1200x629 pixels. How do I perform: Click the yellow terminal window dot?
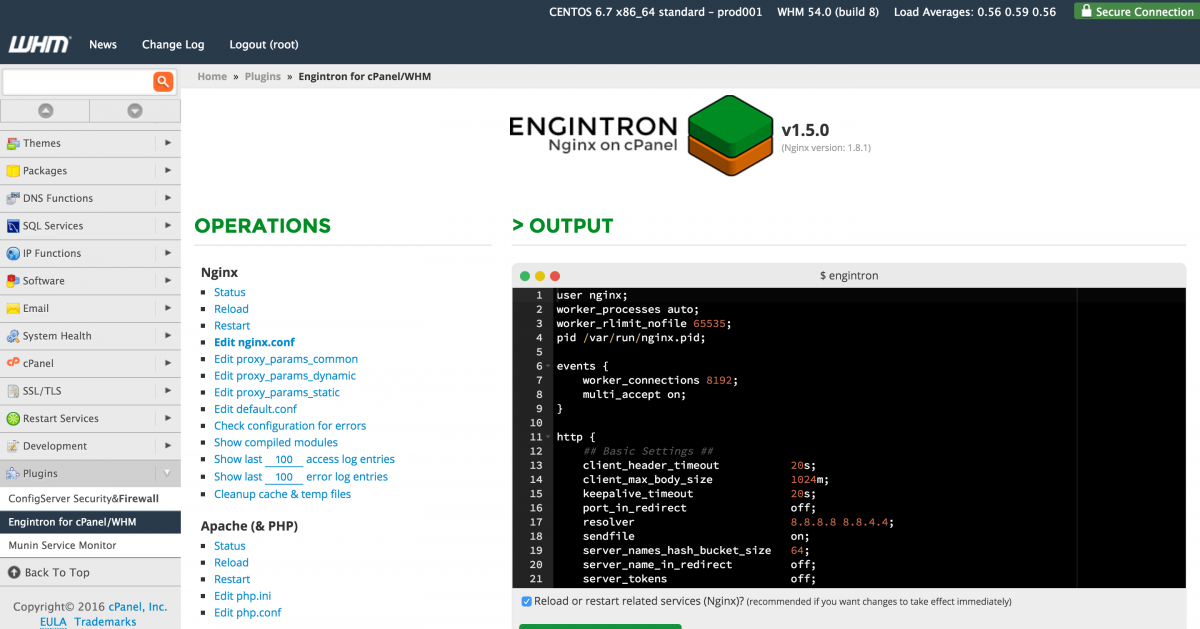click(x=540, y=275)
